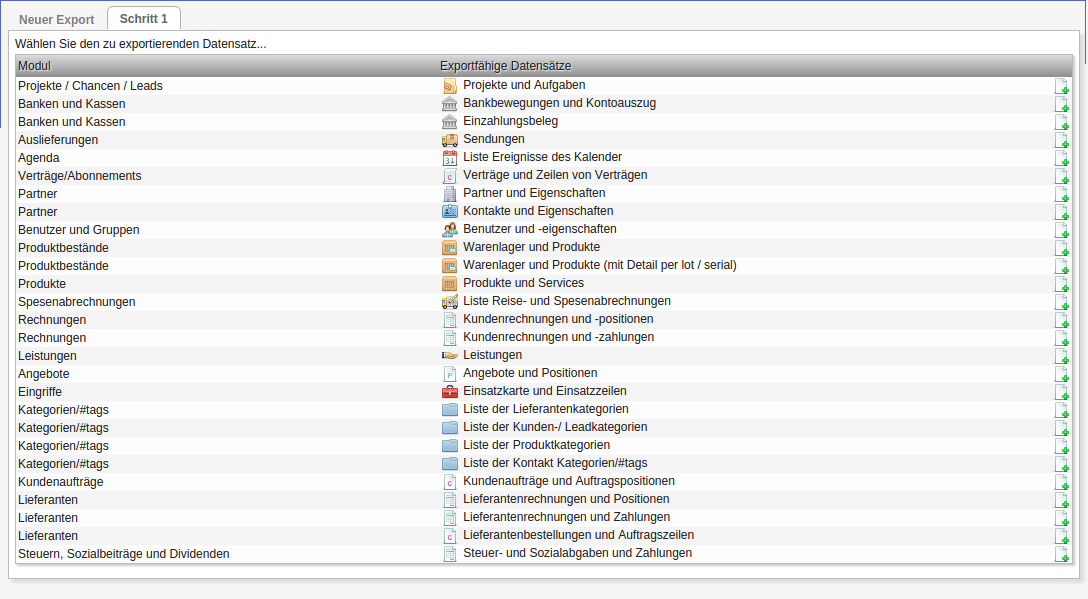
Task: Click new export icon for Sendungen row
Action: coord(1062,140)
